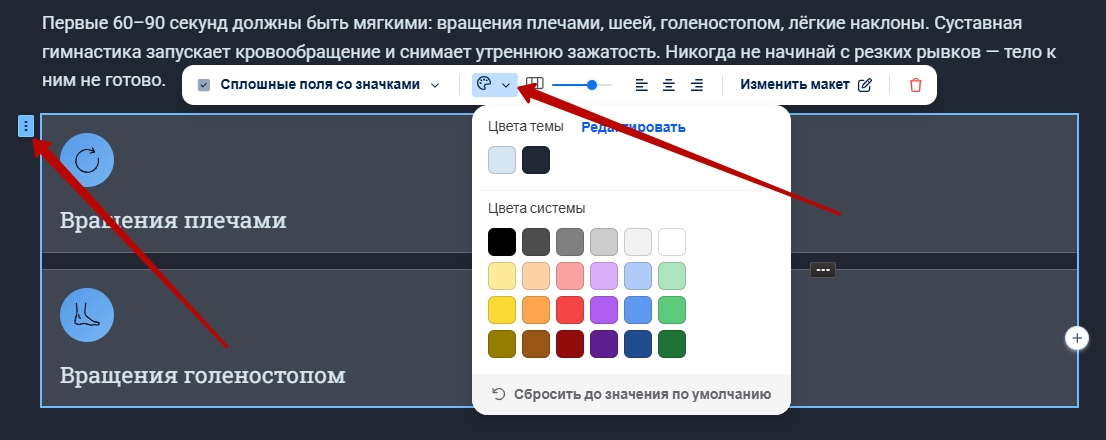Click Изменить макет button
Screen dimensions: 1106x440
click(x=805, y=85)
